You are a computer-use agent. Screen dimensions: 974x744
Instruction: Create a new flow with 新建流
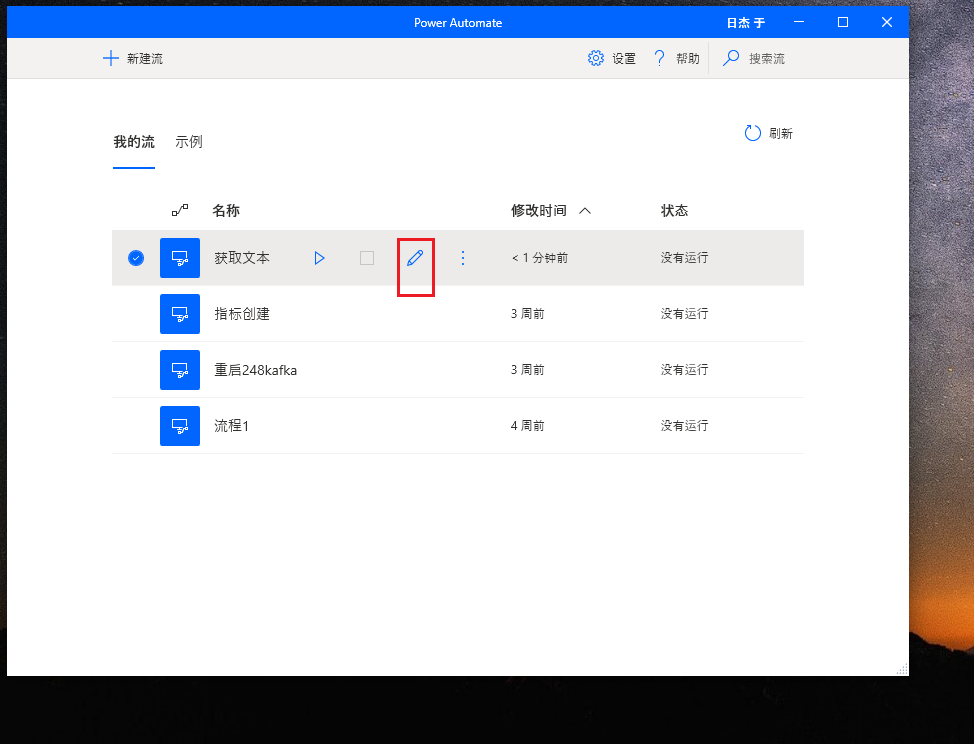pyautogui.click(x=132, y=58)
